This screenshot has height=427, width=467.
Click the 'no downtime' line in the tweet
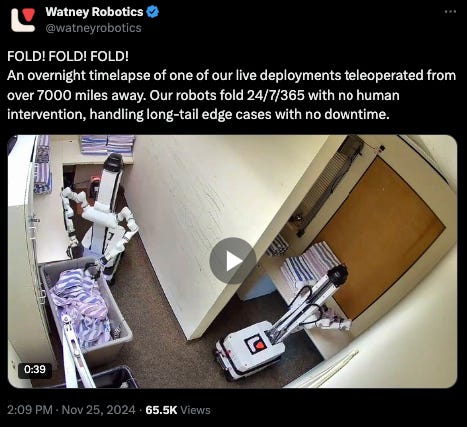point(198,115)
